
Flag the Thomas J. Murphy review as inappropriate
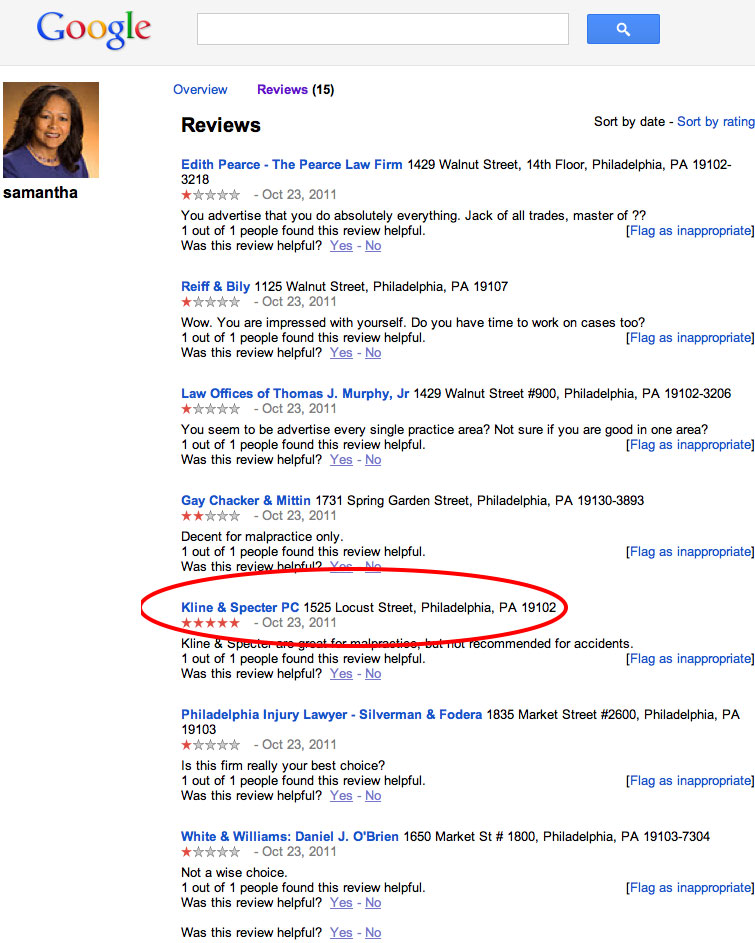pos(690,445)
